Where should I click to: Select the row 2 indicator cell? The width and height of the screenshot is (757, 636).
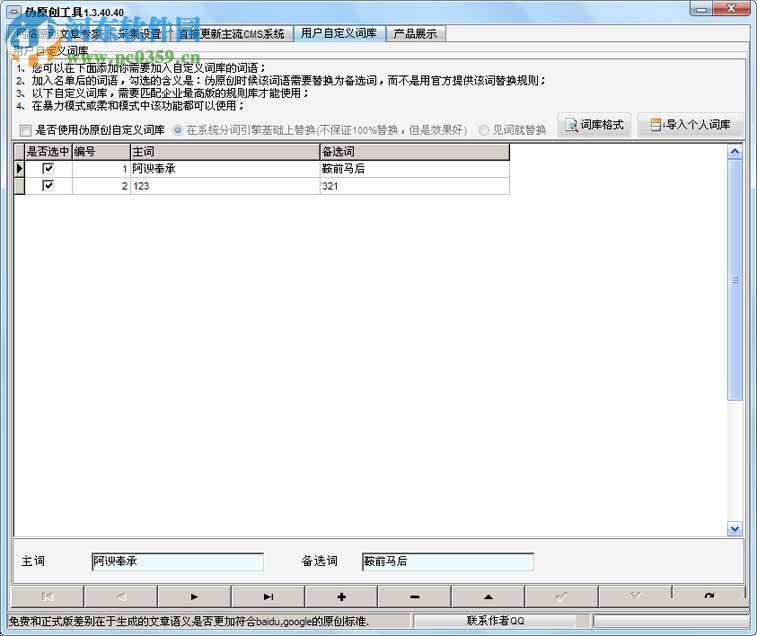[19, 186]
